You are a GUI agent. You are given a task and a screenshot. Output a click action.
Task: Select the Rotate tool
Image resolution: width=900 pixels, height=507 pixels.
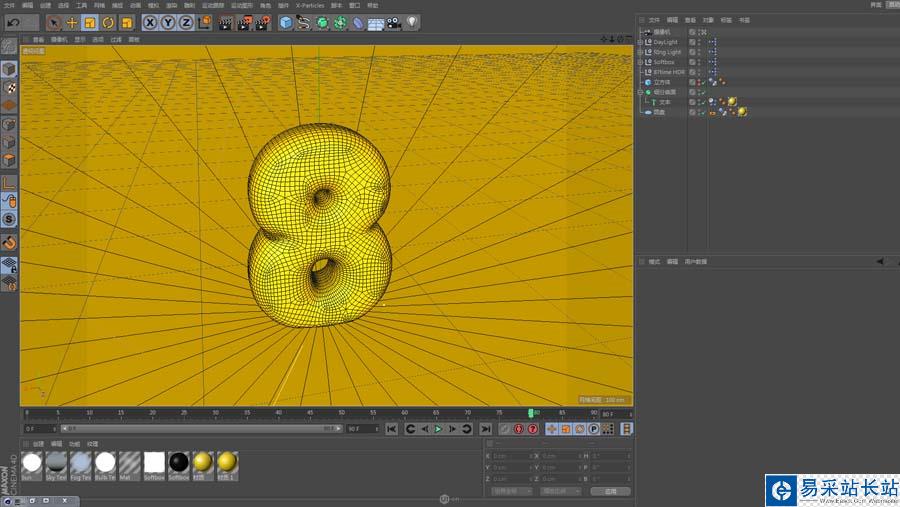point(108,22)
